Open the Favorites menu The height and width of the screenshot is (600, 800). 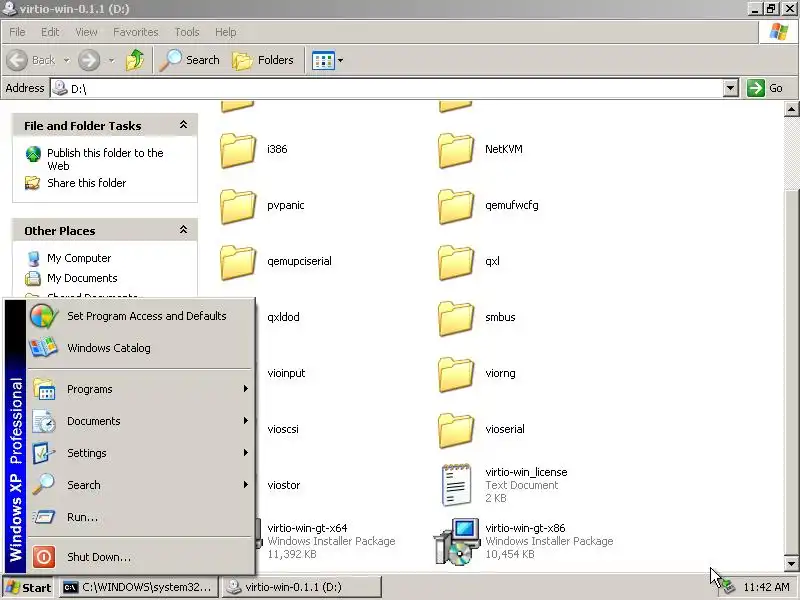coord(136,32)
